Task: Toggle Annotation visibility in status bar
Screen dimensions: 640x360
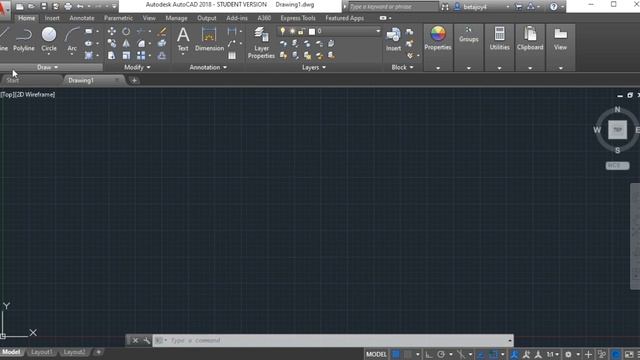Action: pyautogui.click(x=514, y=354)
